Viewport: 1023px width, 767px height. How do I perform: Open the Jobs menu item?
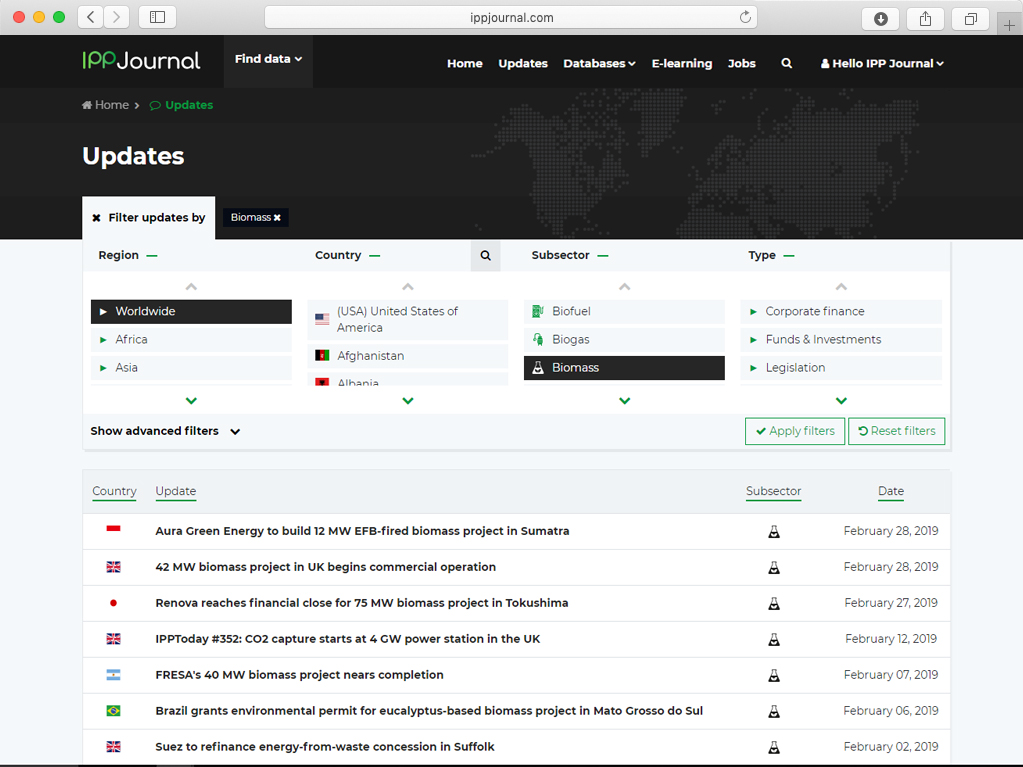[x=741, y=63]
